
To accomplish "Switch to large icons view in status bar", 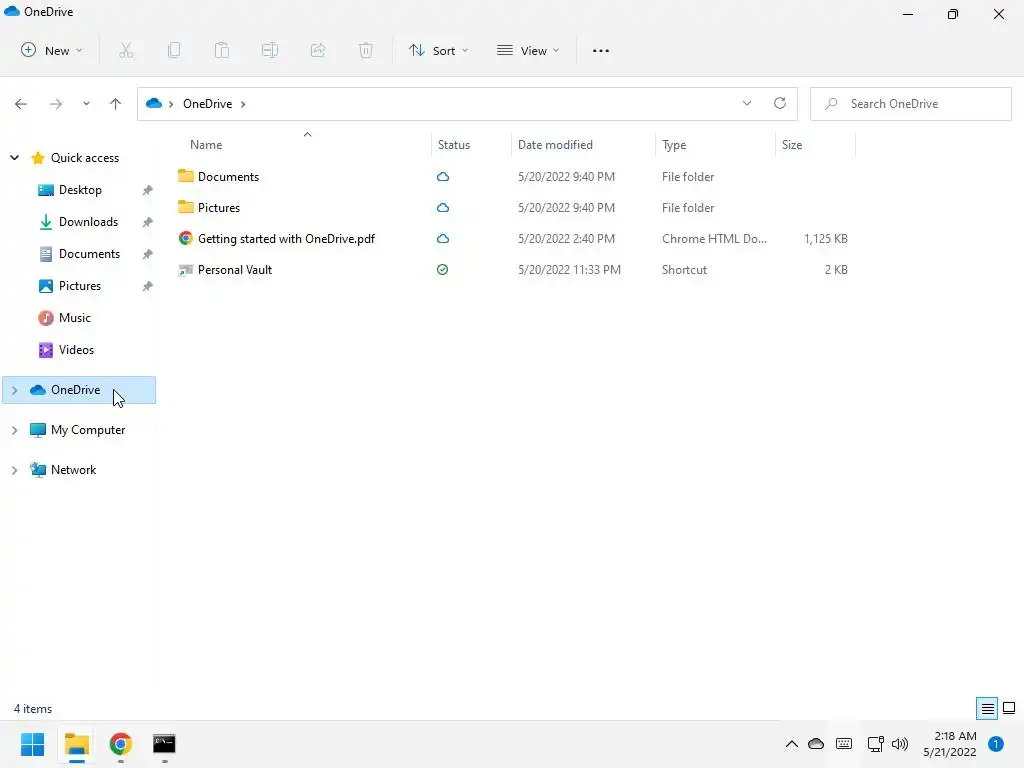I will pyautogui.click(x=1009, y=708).
